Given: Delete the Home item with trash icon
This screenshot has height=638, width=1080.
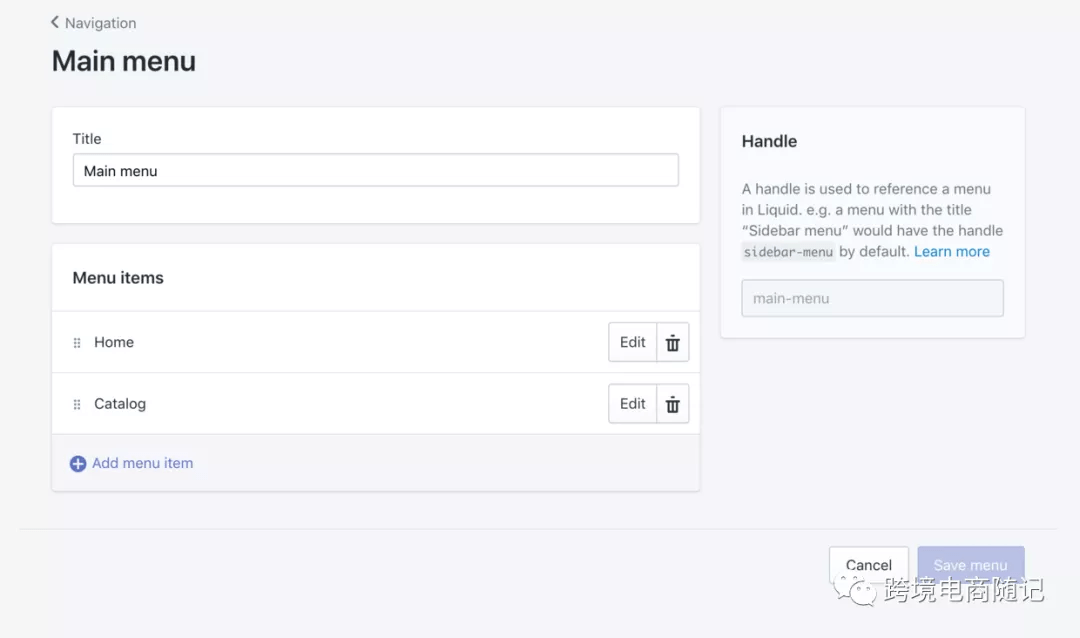Looking at the screenshot, I should (673, 343).
